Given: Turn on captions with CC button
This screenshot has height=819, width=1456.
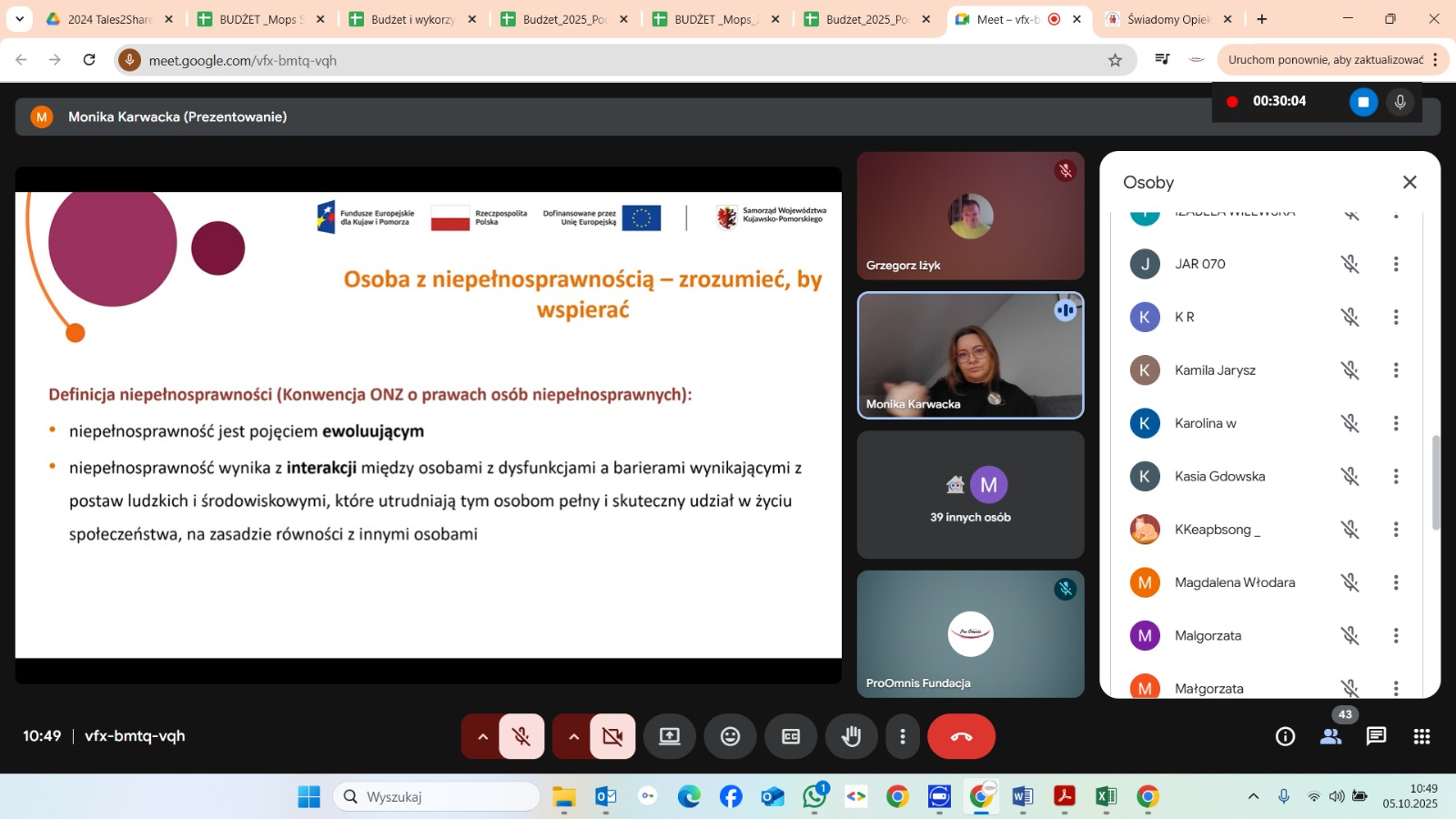Looking at the screenshot, I should click(x=791, y=736).
